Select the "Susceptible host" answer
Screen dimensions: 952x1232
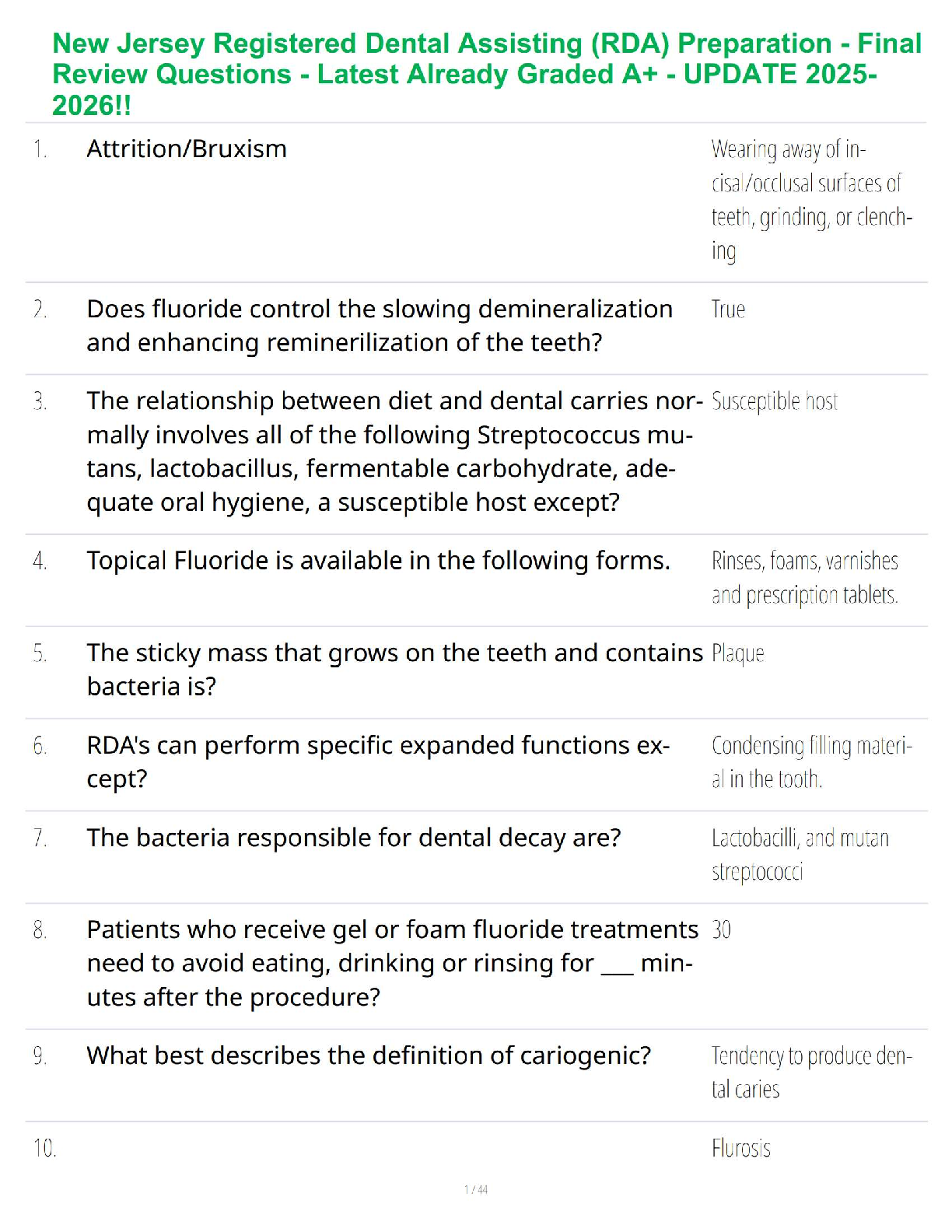point(775,401)
